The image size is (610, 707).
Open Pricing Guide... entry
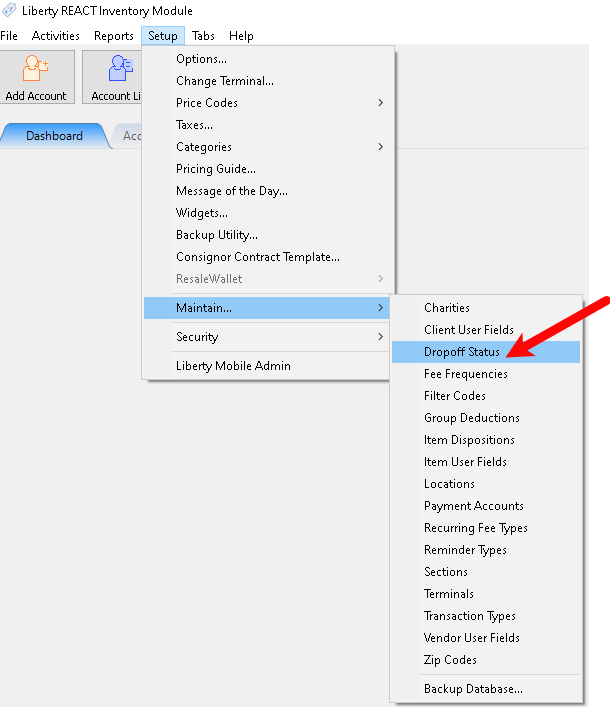click(268, 169)
